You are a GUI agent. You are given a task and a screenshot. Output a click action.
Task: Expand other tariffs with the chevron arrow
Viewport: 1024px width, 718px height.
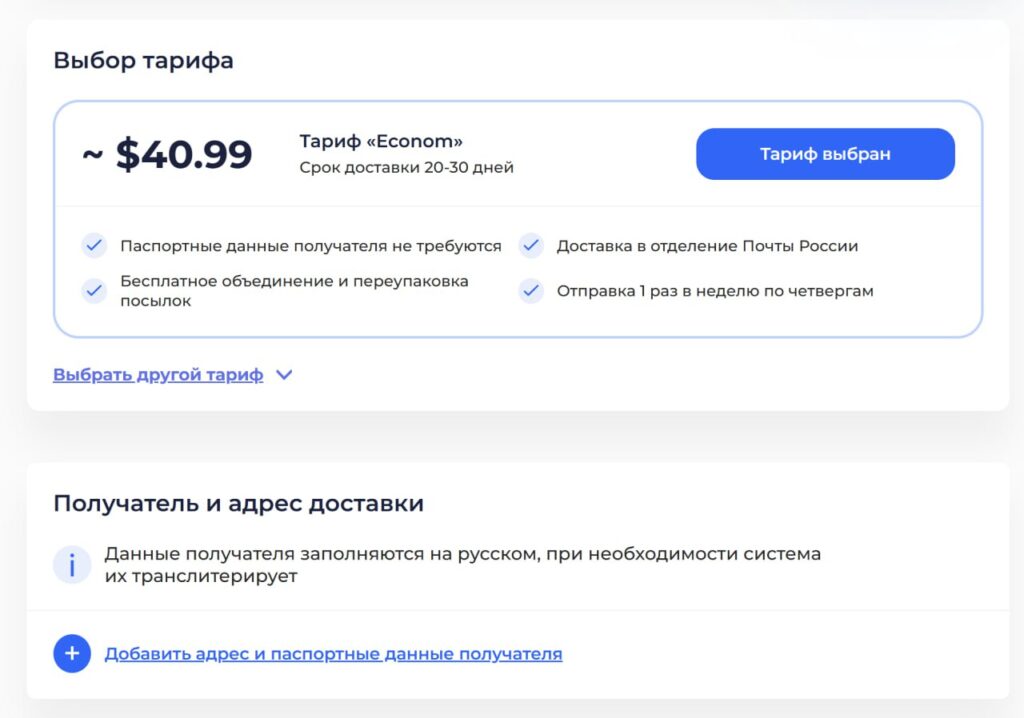(x=284, y=375)
